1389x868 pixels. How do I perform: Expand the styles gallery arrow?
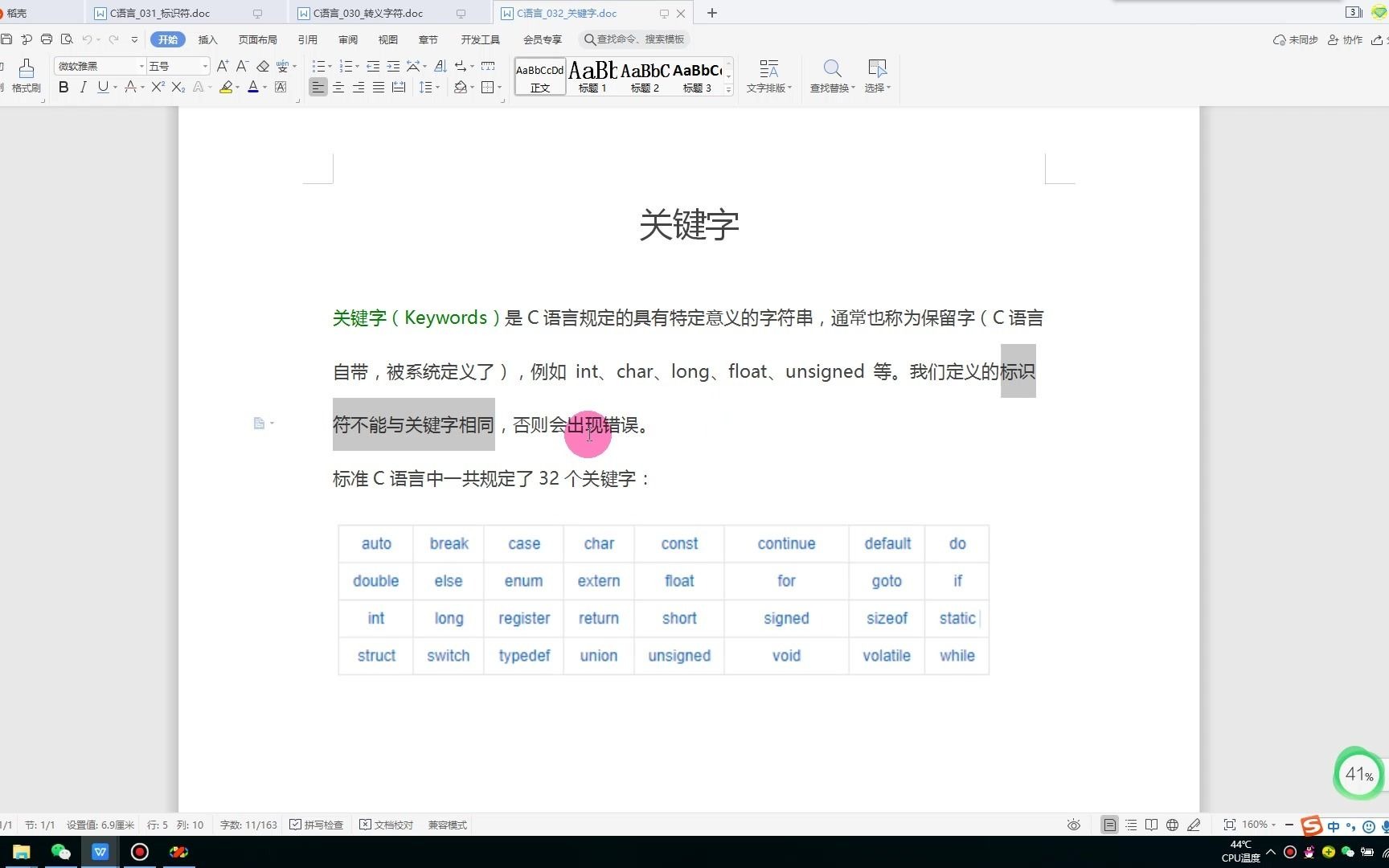(728, 89)
